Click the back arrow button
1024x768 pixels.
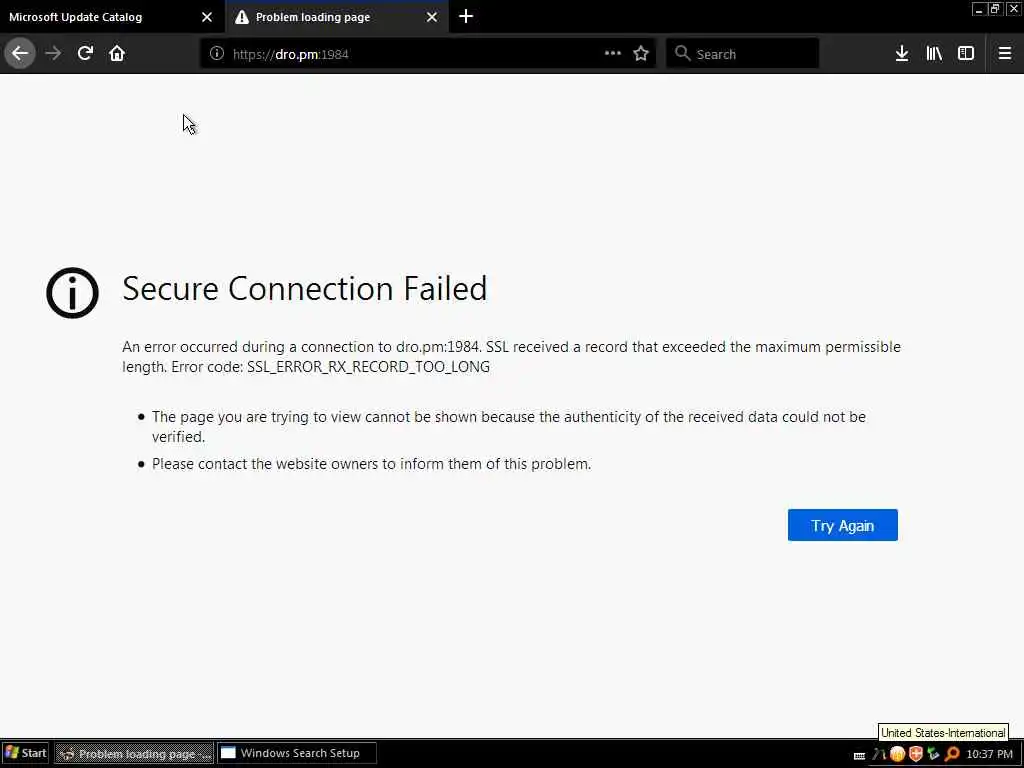click(20, 53)
